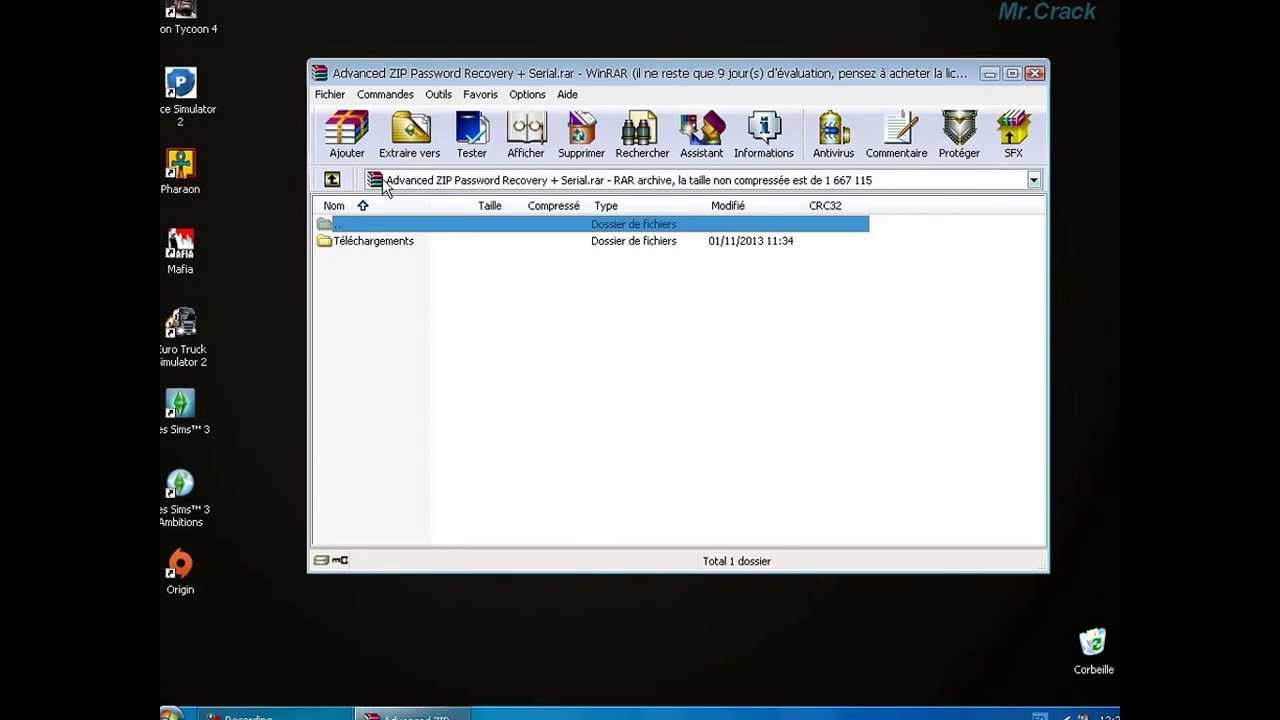1280x720 pixels.
Task: Open the Fichier menu
Action: coord(330,94)
